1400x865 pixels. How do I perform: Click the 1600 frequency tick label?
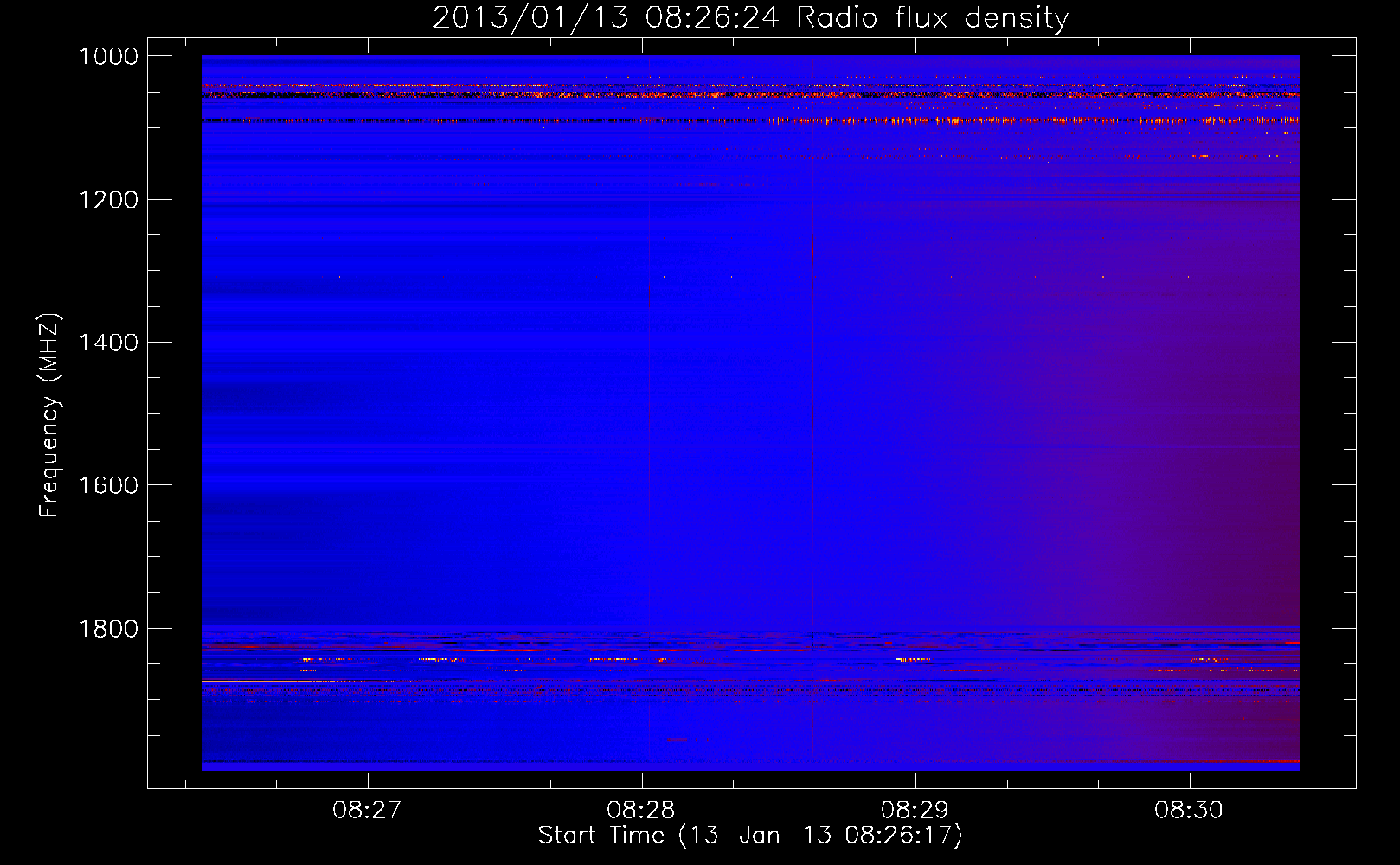coord(109,485)
